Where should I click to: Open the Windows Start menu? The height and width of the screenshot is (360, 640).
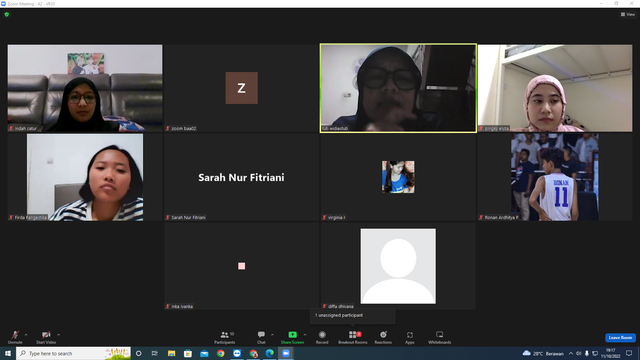(8, 353)
